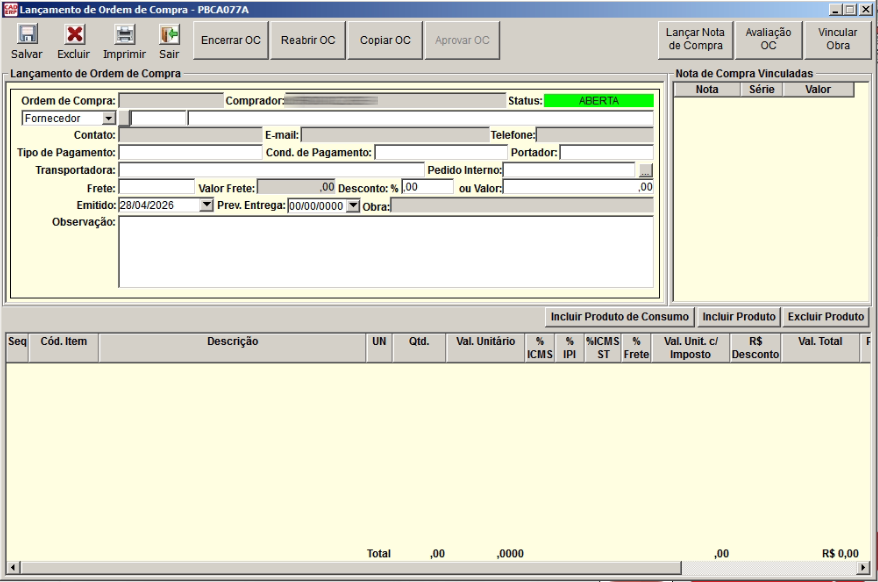Image resolution: width=878 pixels, height=582 pixels.
Task: Click Incluir Produto de Consumo button
Action: click(x=619, y=316)
